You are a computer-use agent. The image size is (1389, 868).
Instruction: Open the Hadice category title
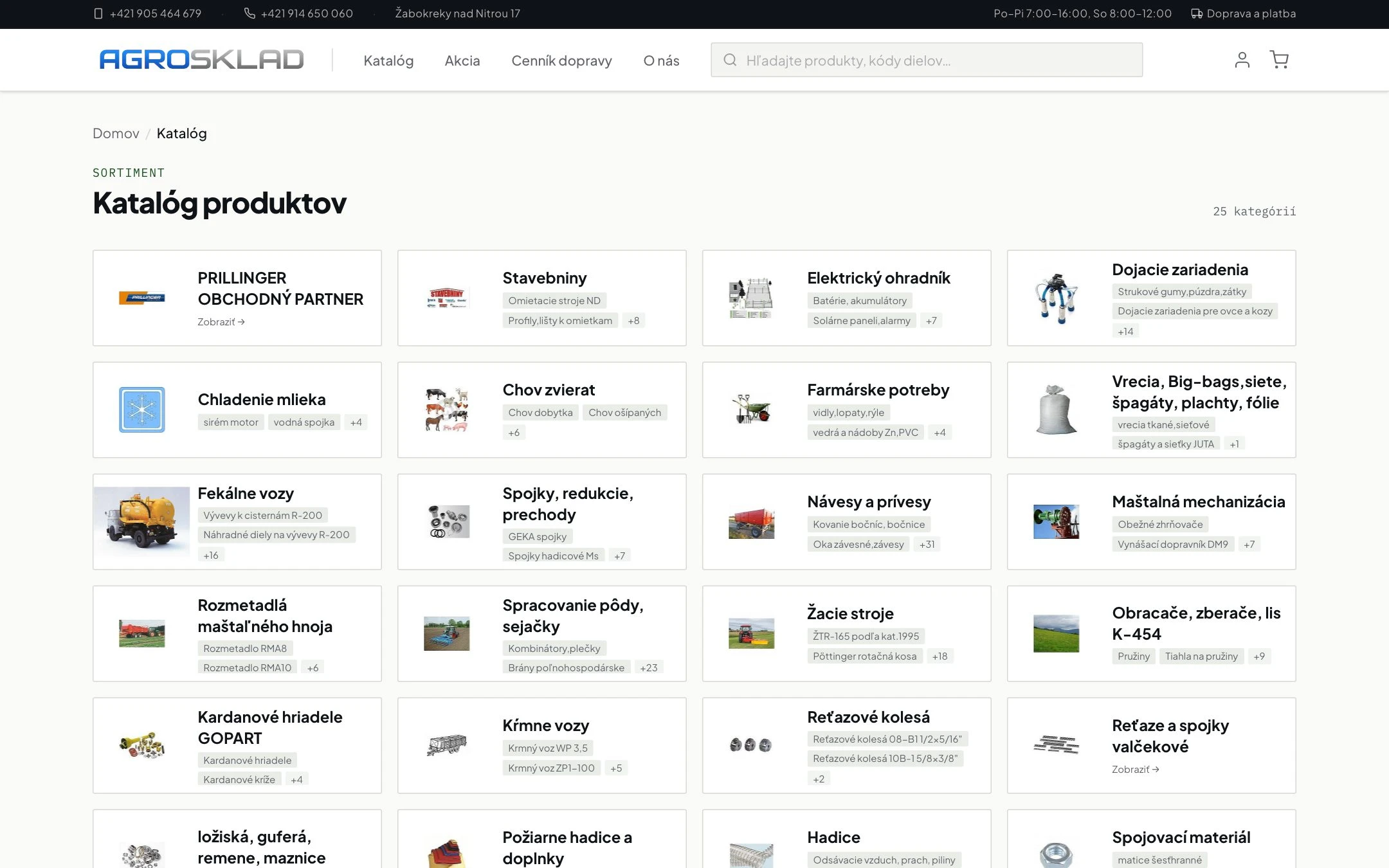coord(833,837)
